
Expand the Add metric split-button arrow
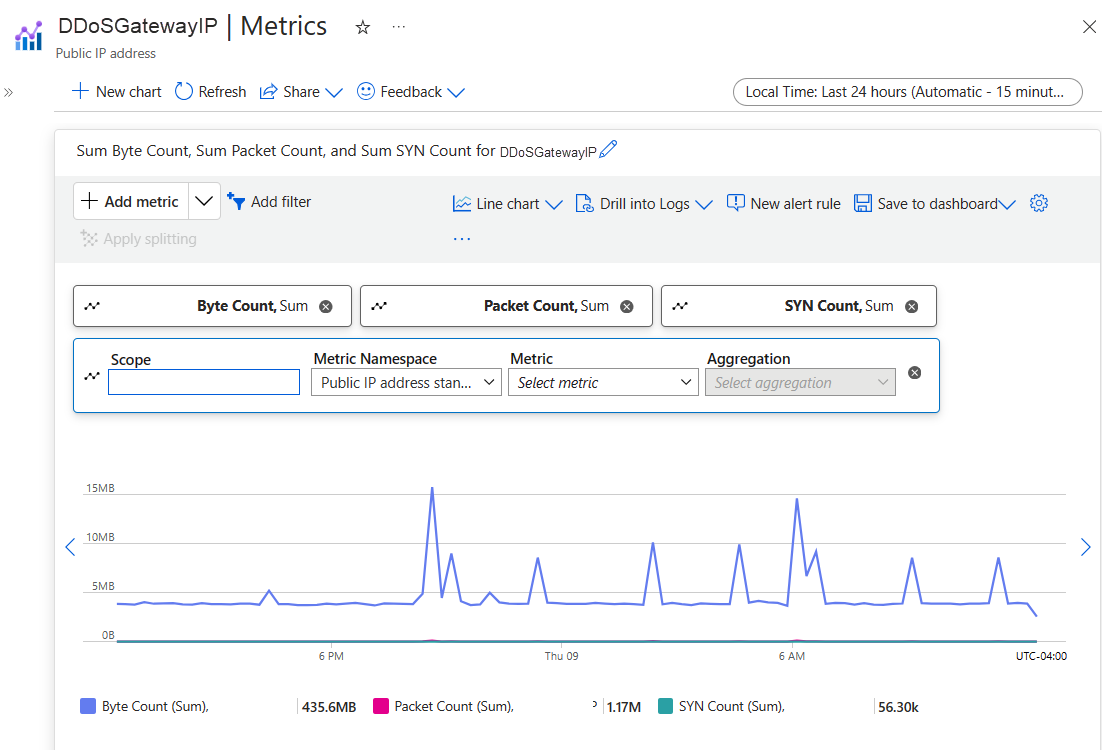204,202
